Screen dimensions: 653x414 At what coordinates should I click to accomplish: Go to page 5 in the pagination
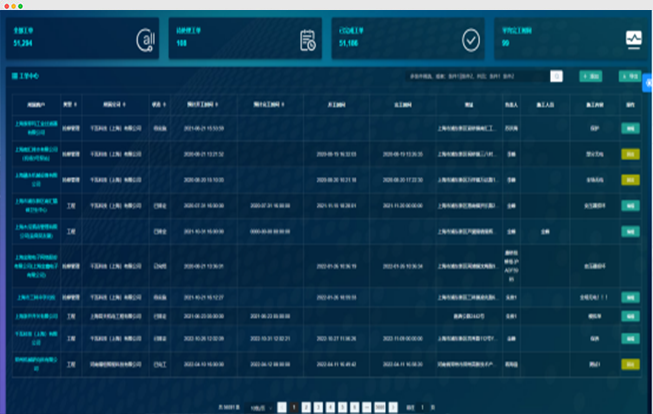click(342, 406)
